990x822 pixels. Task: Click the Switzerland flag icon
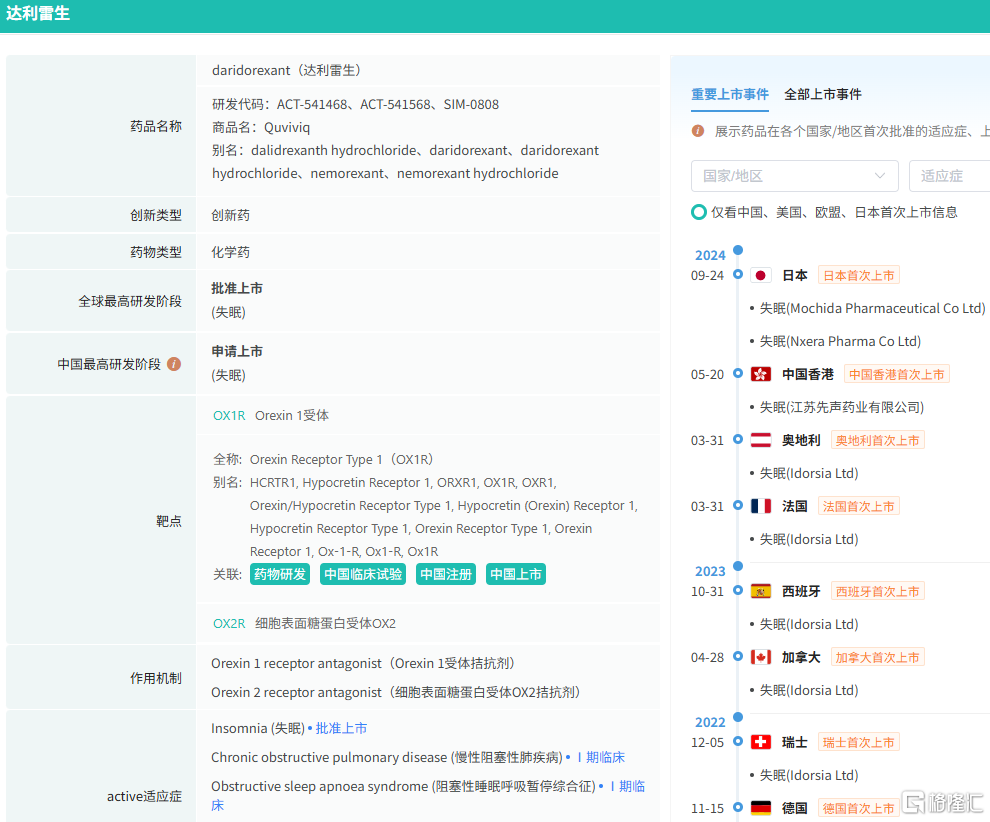(x=760, y=742)
